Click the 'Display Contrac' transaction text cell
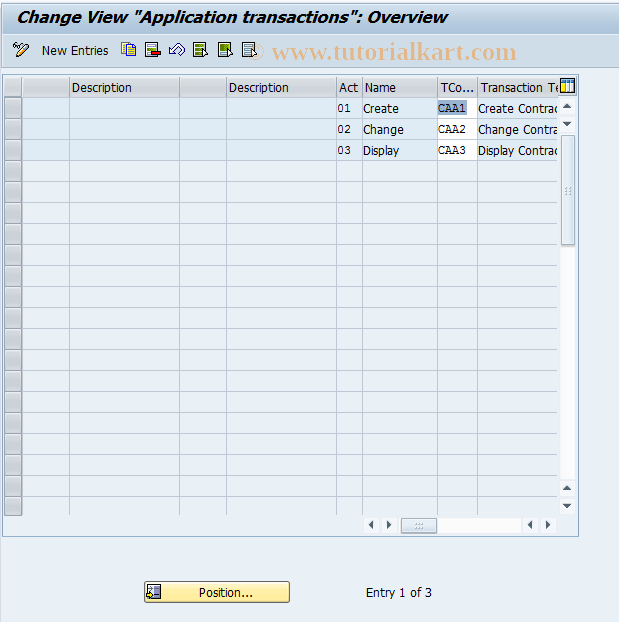 [x=517, y=150]
